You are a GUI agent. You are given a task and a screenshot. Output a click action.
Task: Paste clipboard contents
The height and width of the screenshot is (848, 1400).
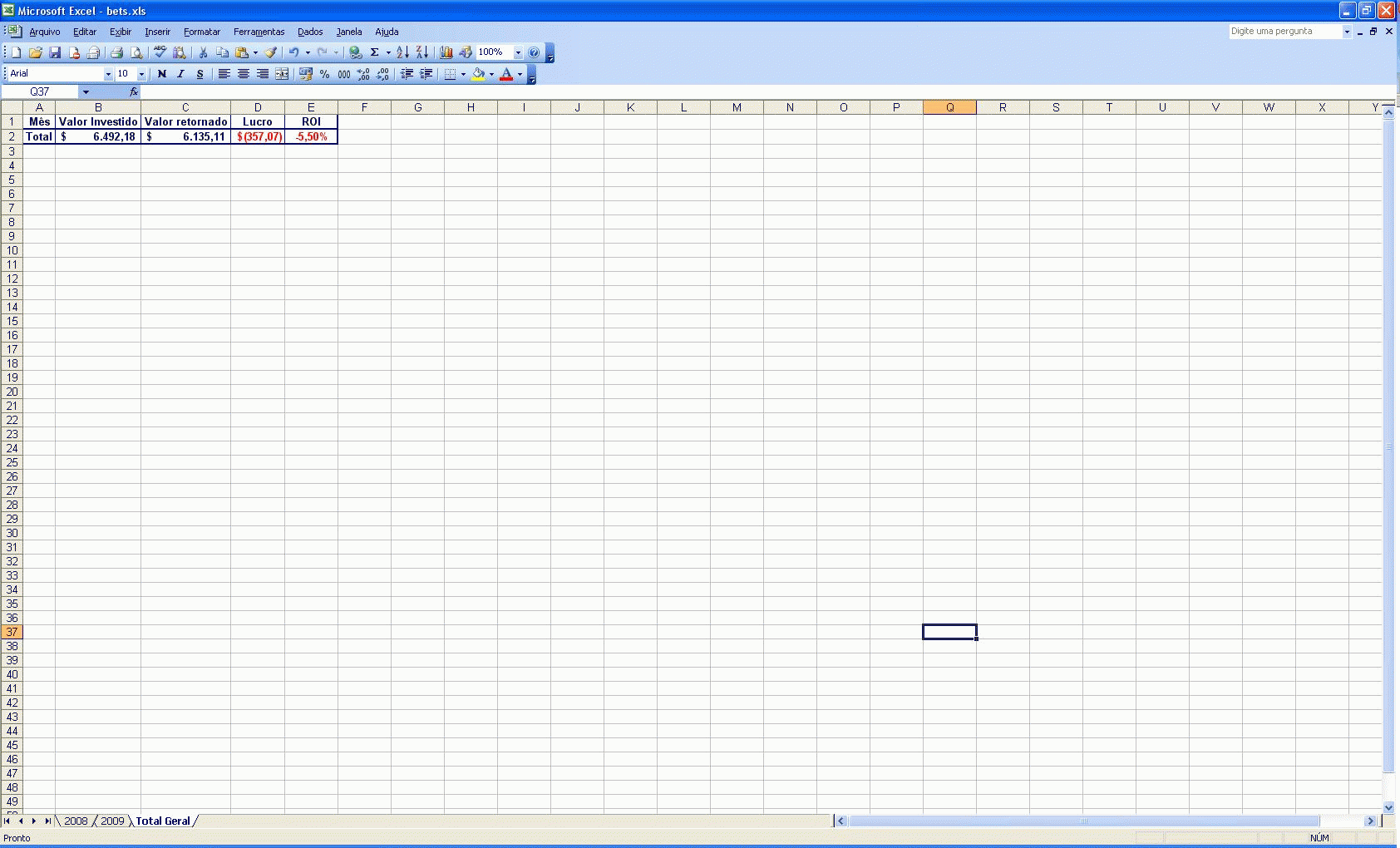(x=242, y=52)
